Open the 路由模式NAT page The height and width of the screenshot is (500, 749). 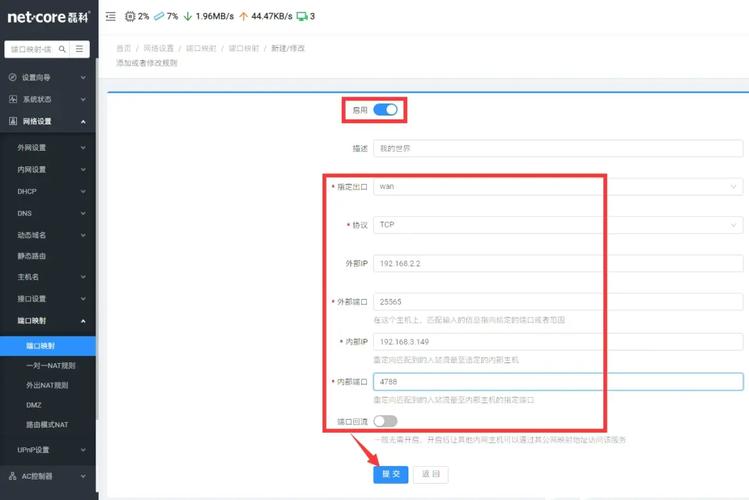48,425
